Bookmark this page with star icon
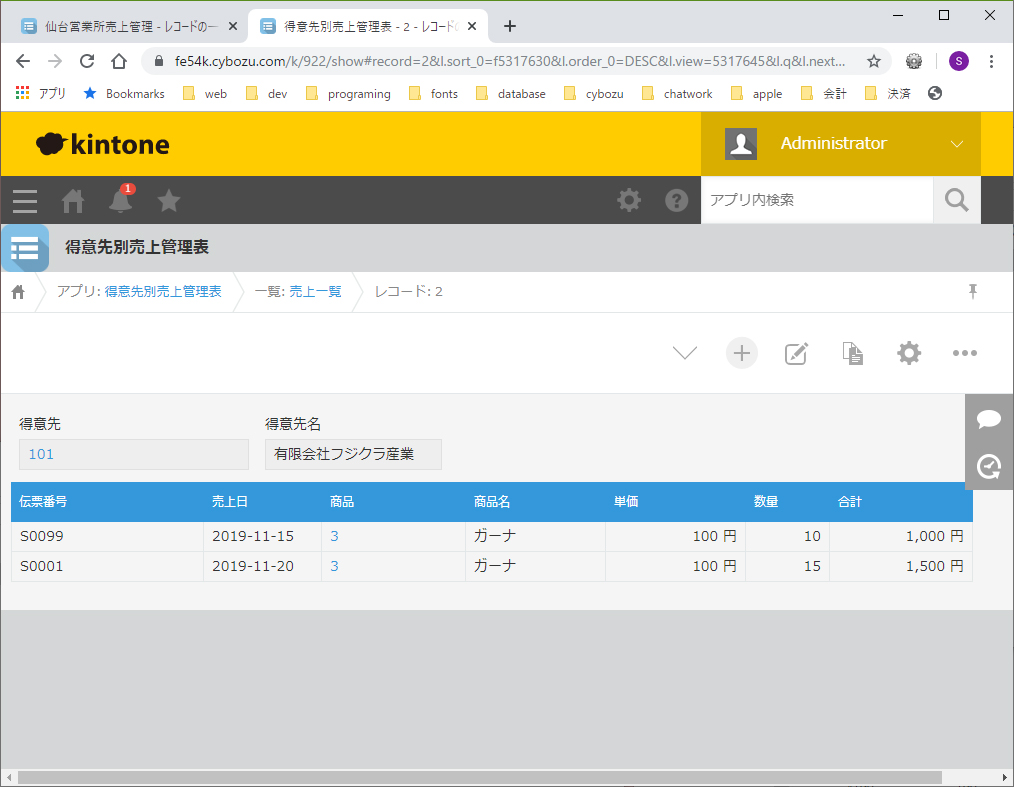Screen dimensions: 1014x787 [x=874, y=61]
